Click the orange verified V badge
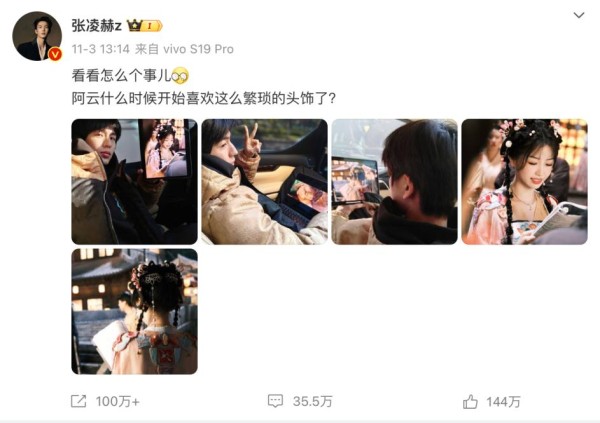600x423 pixels. 55,54
